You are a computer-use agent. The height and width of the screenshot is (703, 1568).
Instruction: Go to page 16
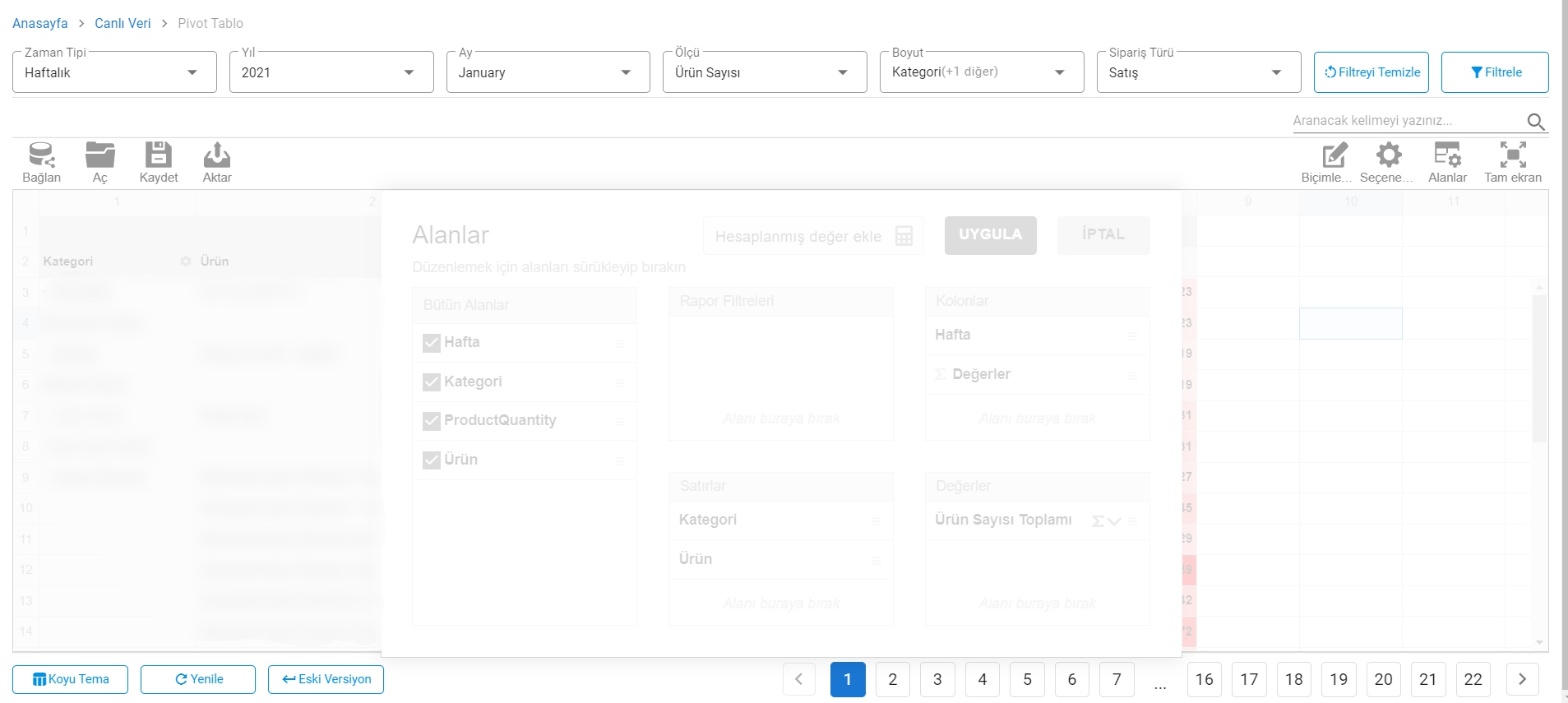pyautogui.click(x=1205, y=679)
